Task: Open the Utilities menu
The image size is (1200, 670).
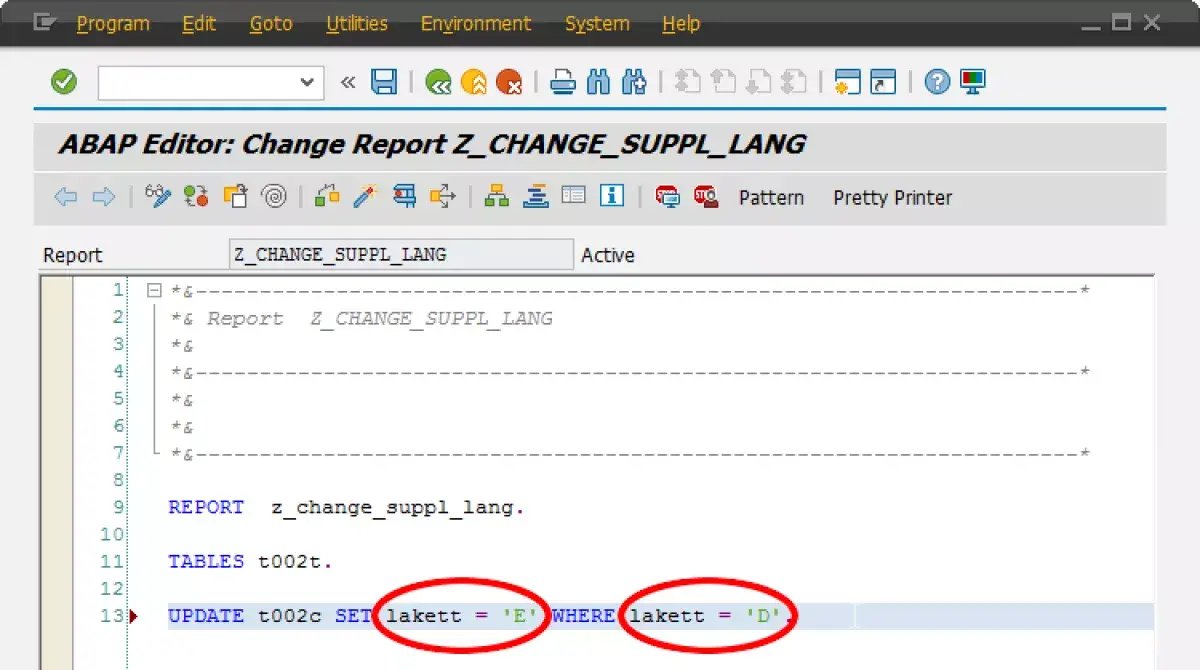Action: click(x=357, y=24)
